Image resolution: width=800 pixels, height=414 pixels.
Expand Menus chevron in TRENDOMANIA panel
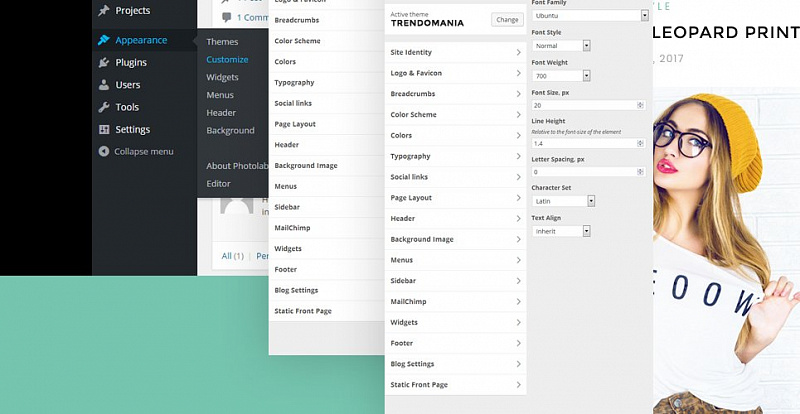point(518,260)
